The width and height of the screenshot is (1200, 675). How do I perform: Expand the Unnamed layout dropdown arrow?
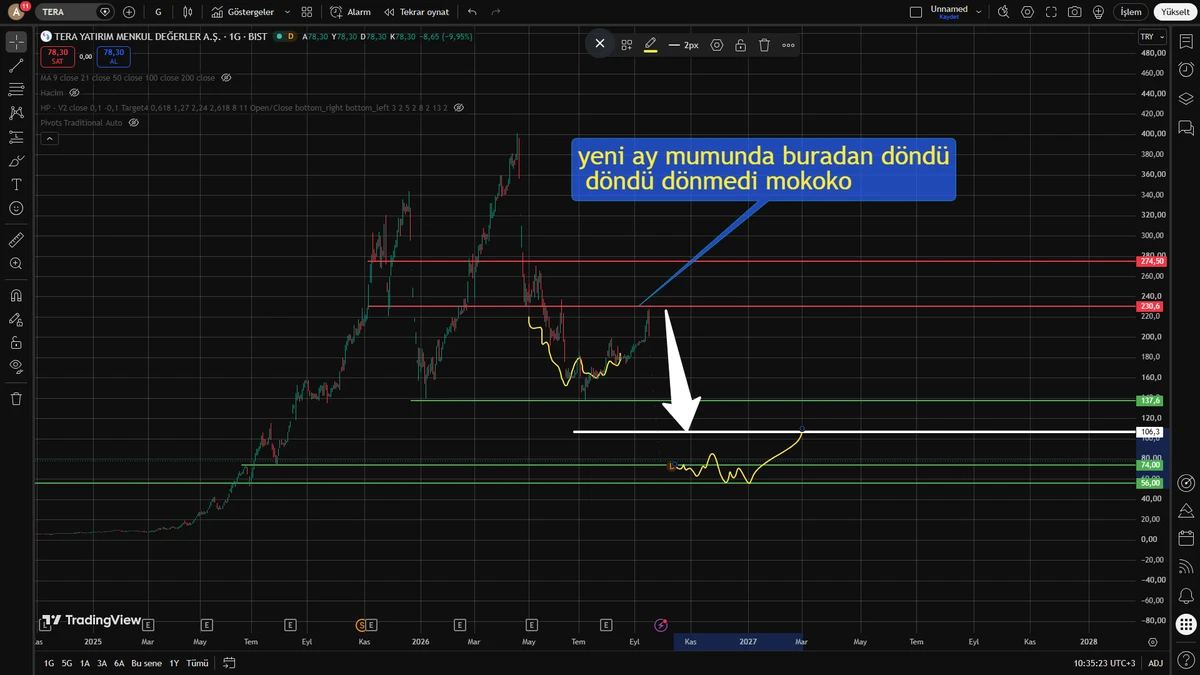pyautogui.click(x=978, y=12)
